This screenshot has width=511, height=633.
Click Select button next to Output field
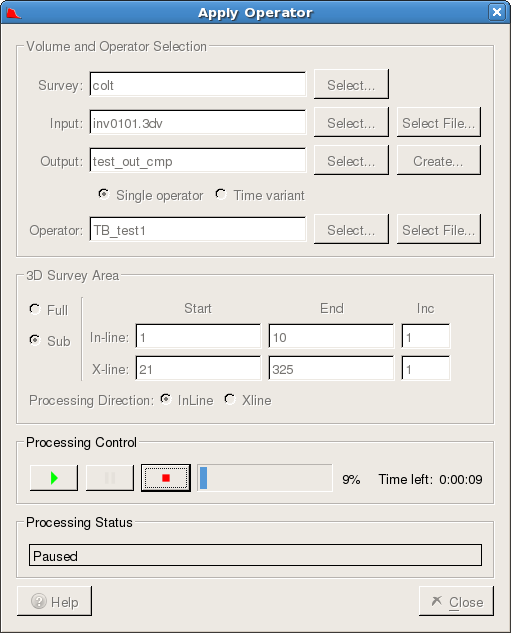tap(351, 160)
